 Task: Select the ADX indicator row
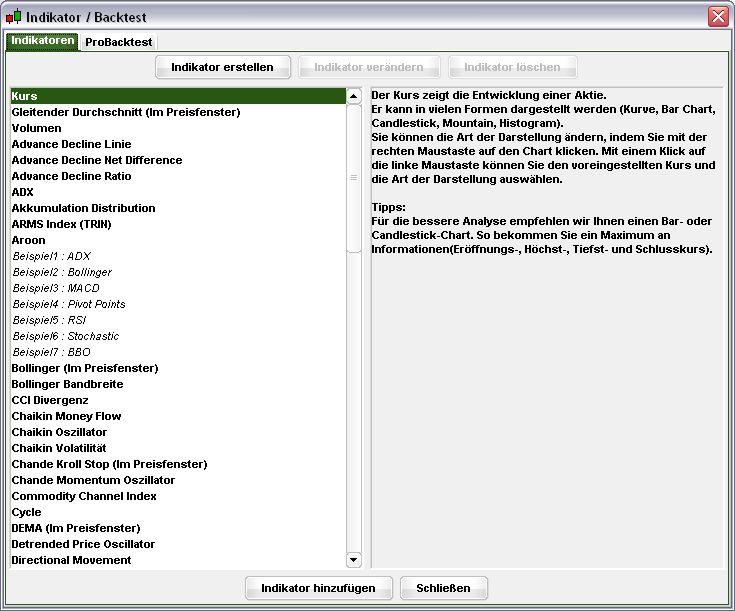click(x=178, y=192)
